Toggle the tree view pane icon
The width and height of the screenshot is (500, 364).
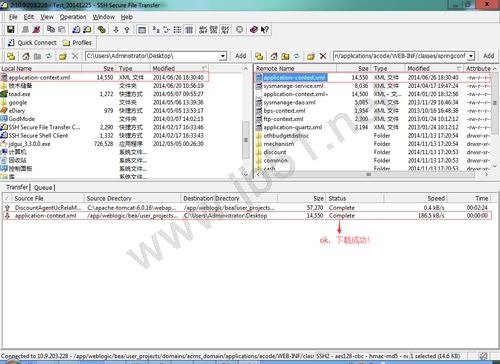click(142, 29)
